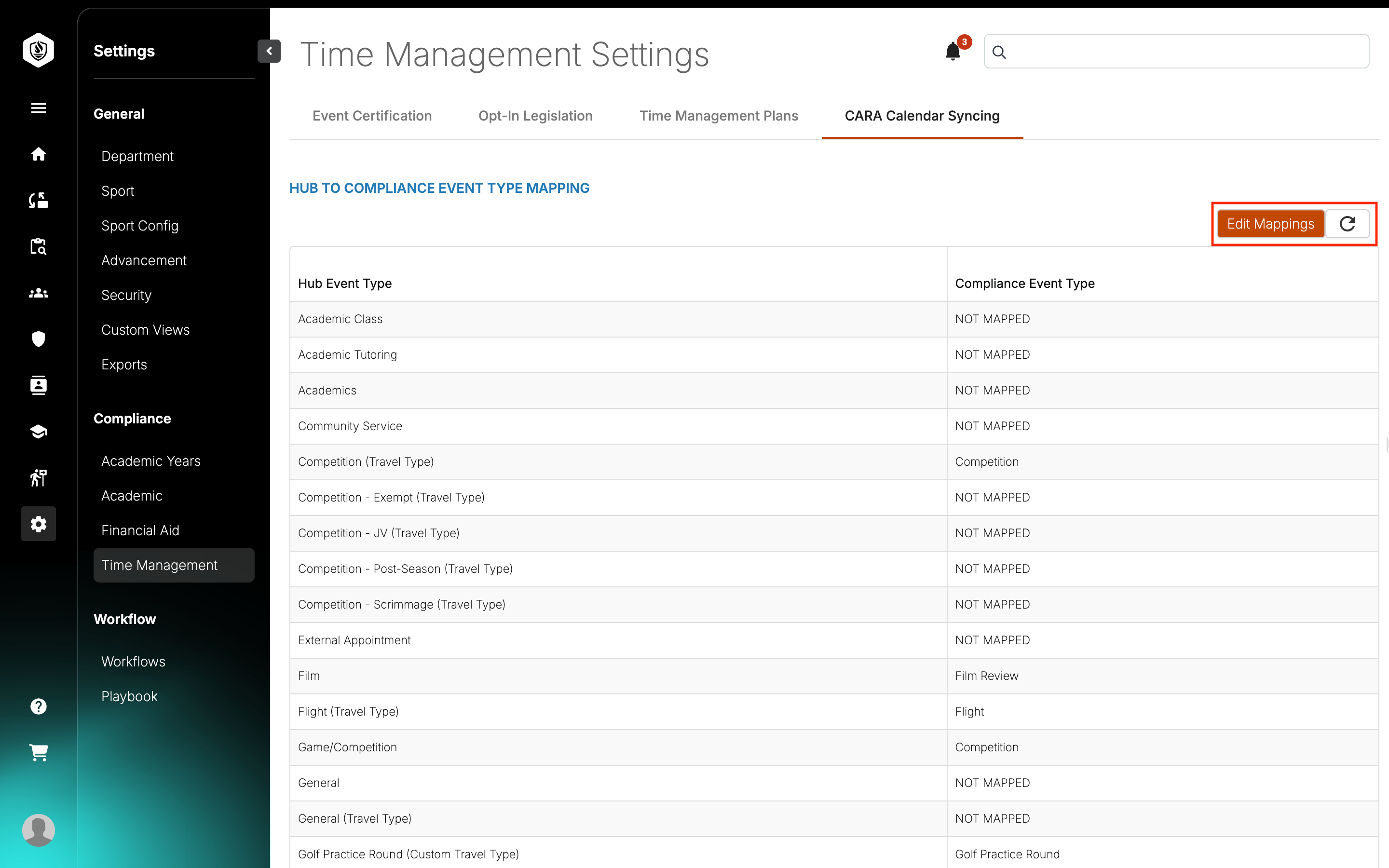Open the recruiting clipboard search icon
This screenshot has width=1389, height=868.
click(x=38, y=246)
